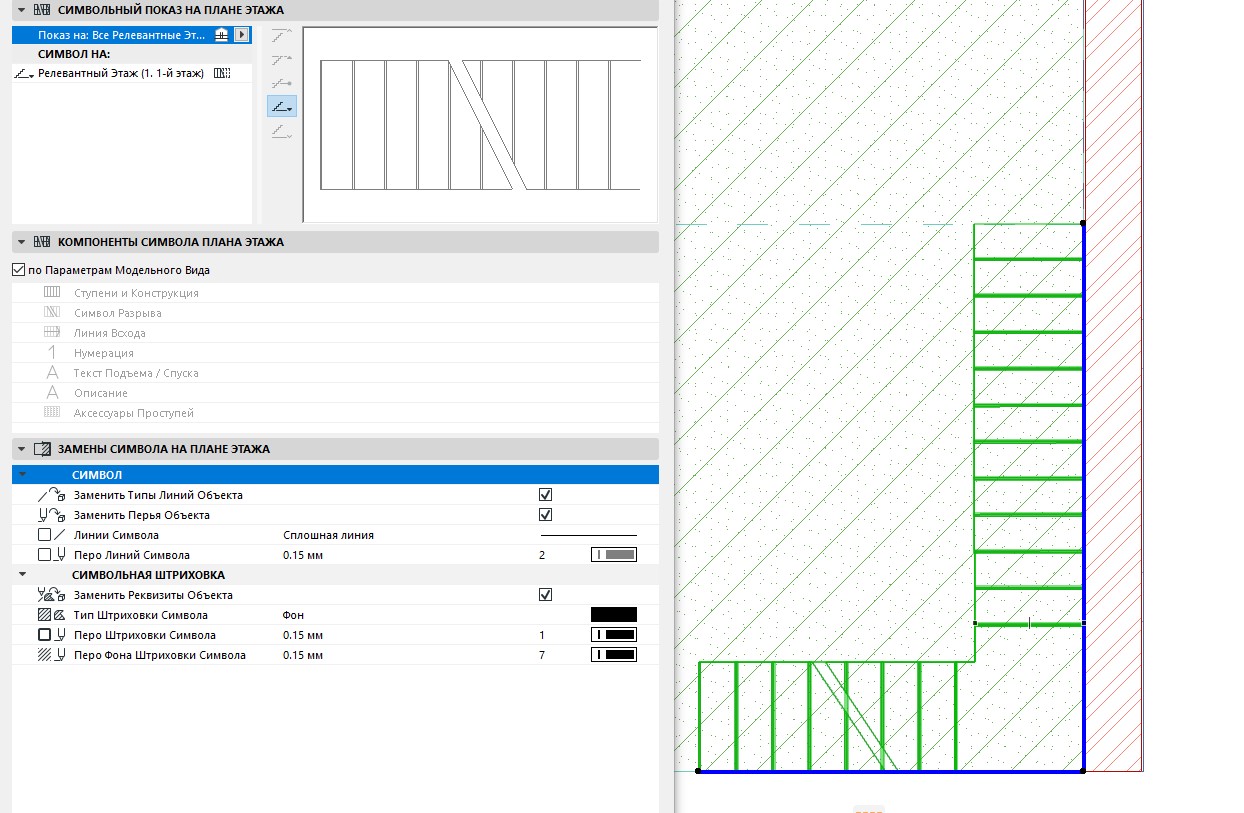Click the Линии Символа line icon
The height and width of the screenshot is (813, 1244).
click(x=59, y=535)
